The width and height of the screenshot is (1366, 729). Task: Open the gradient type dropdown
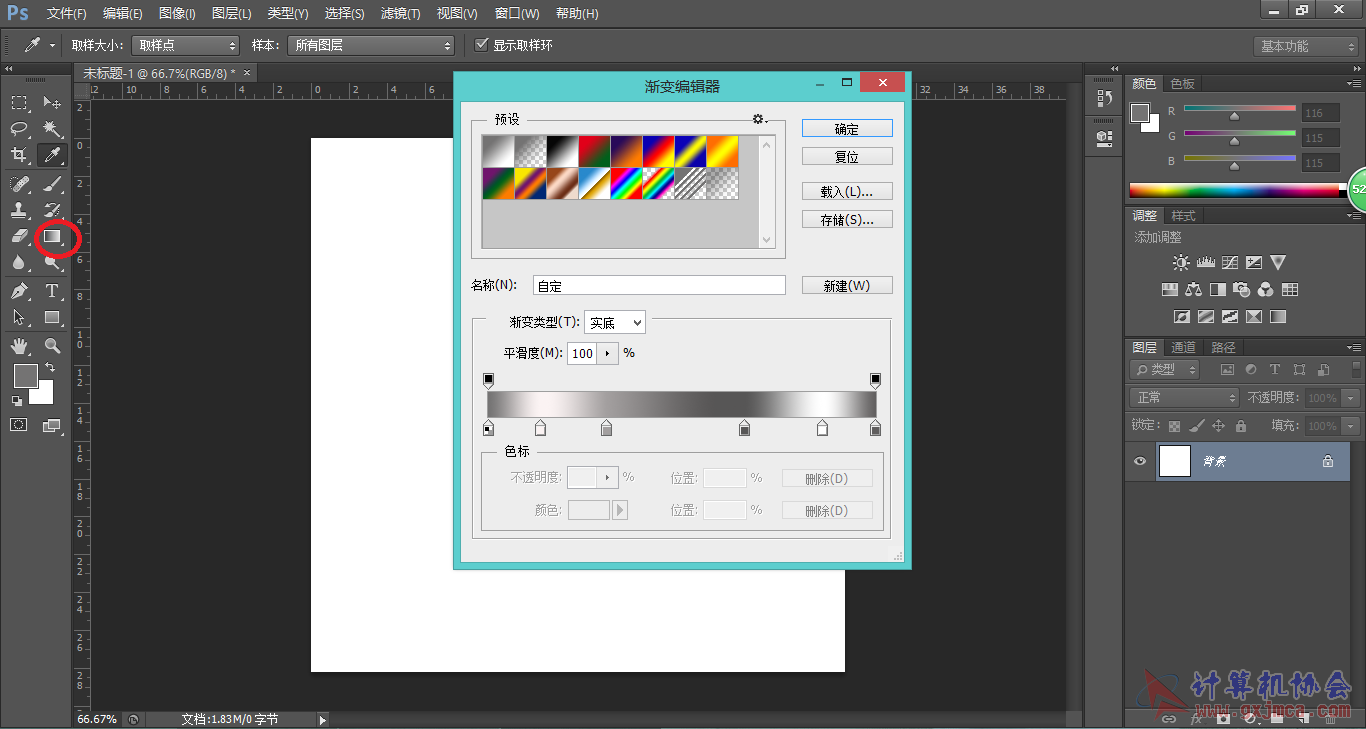(x=615, y=323)
